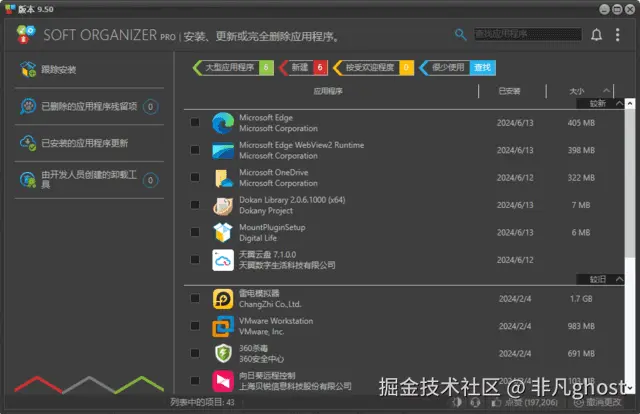Click the 2024/6/12 date for OneDrive
640x414 pixels.
point(515,178)
